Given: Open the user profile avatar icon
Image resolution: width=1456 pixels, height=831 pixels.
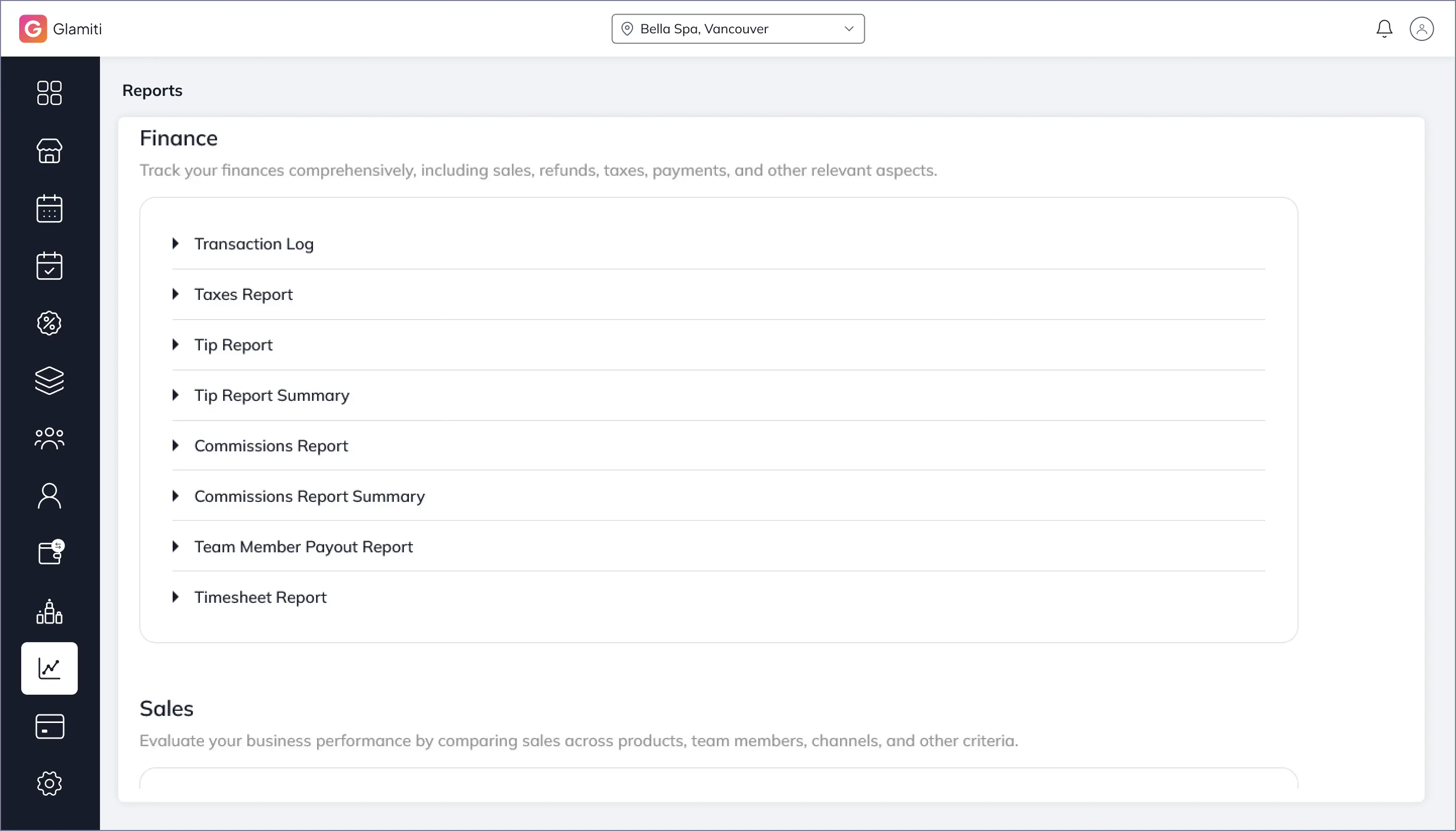Looking at the screenshot, I should [x=1421, y=29].
